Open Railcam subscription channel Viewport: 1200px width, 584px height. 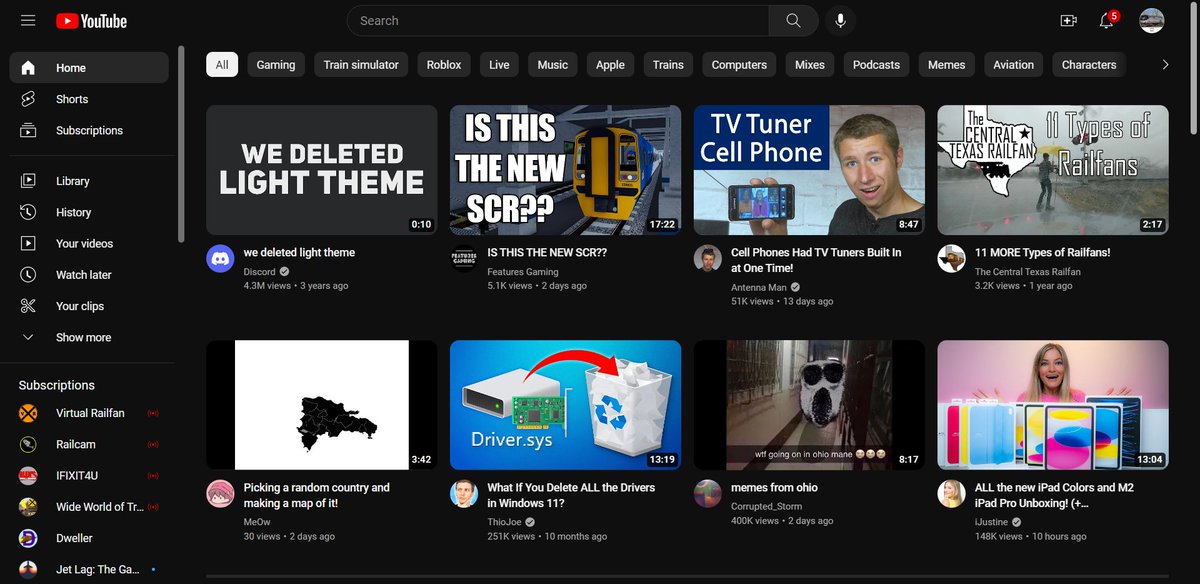click(89, 444)
